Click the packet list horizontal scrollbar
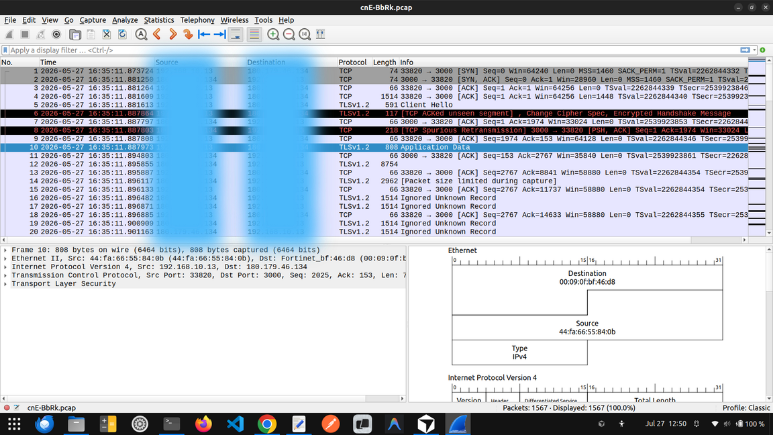This screenshot has width=773, height=435. [374, 240]
